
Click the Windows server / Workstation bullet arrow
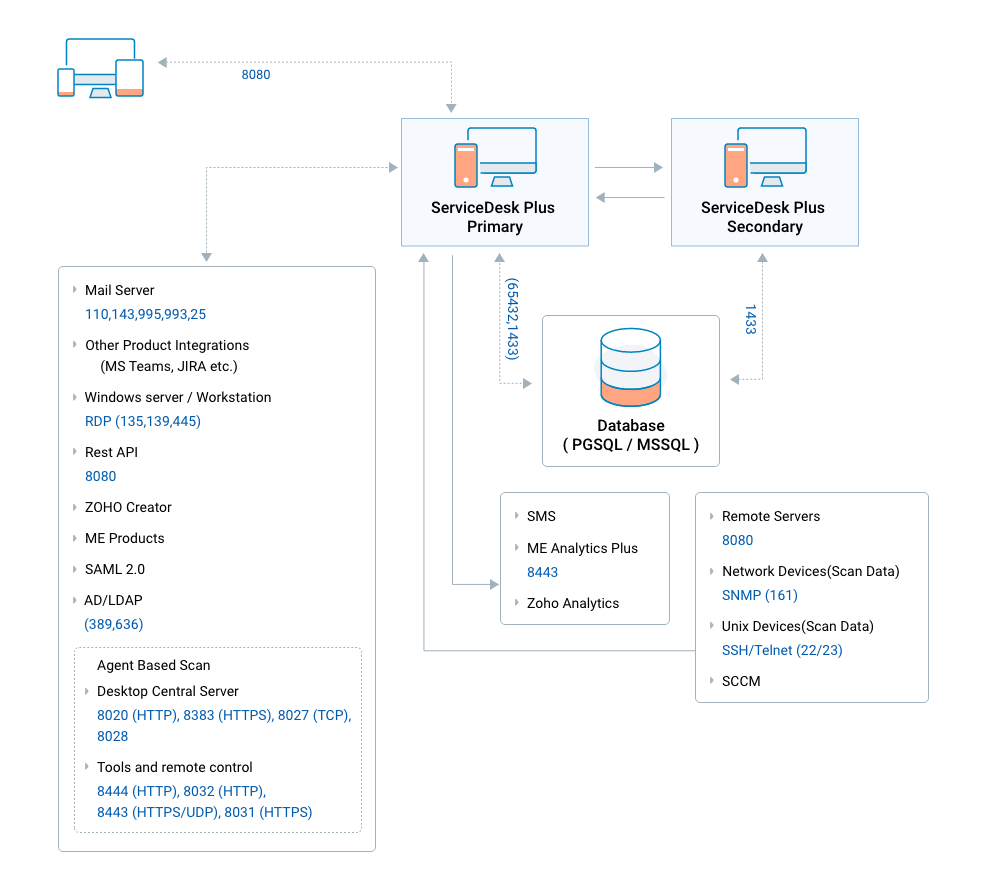pyautogui.click(x=75, y=397)
